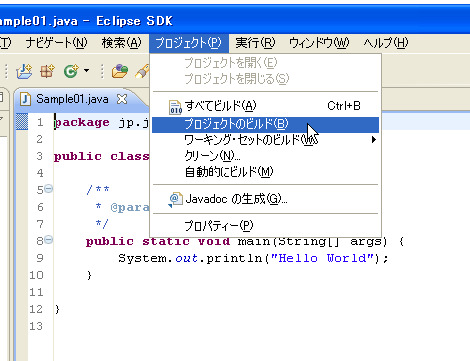This screenshot has height=361, width=470.
Task: Click the line 1 marker in the editor ruler
Action: pos(22,122)
